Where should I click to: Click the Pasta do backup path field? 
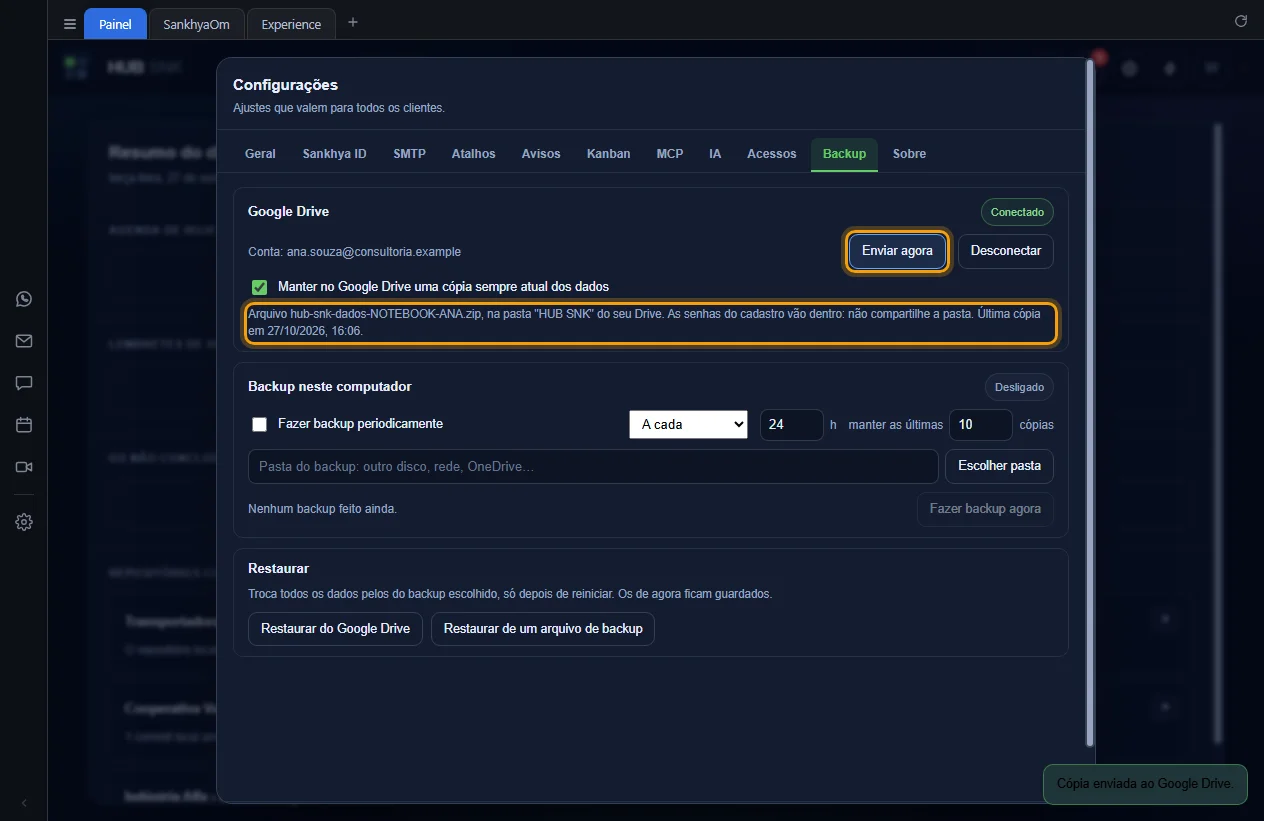coord(593,466)
